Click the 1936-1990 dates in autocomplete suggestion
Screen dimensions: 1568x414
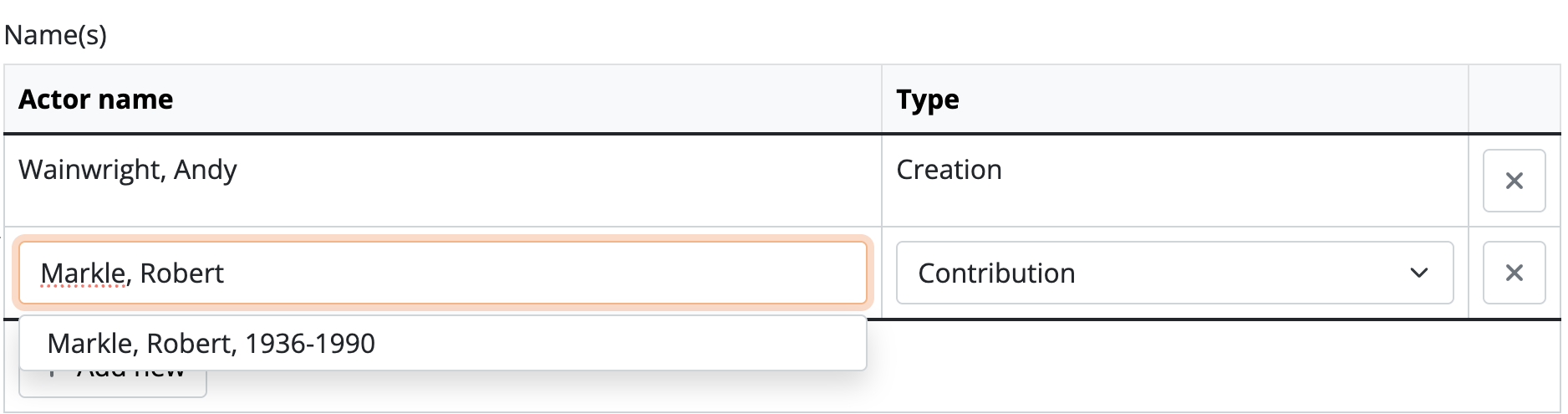click(x=310, y=343)
